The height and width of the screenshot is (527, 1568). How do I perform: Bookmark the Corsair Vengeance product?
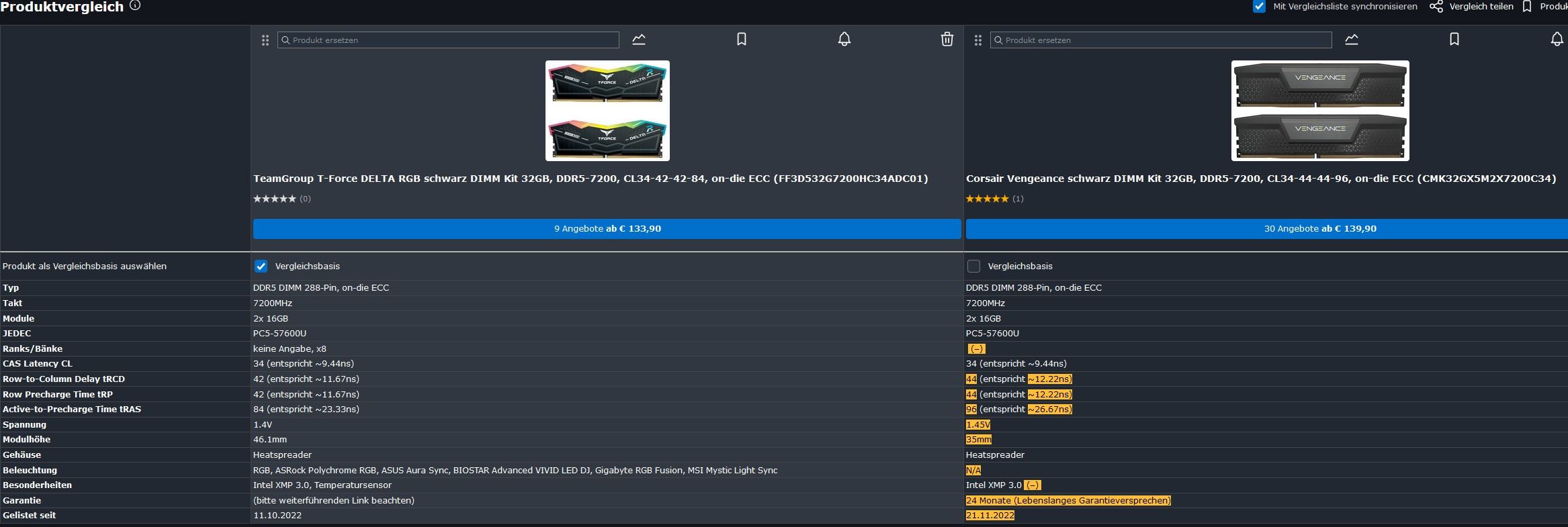tap(1454, 40)
